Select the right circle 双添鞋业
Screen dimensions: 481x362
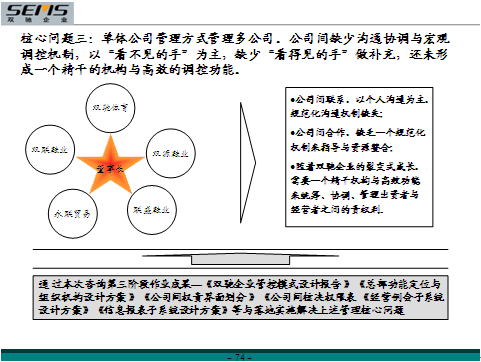(171, 153)
